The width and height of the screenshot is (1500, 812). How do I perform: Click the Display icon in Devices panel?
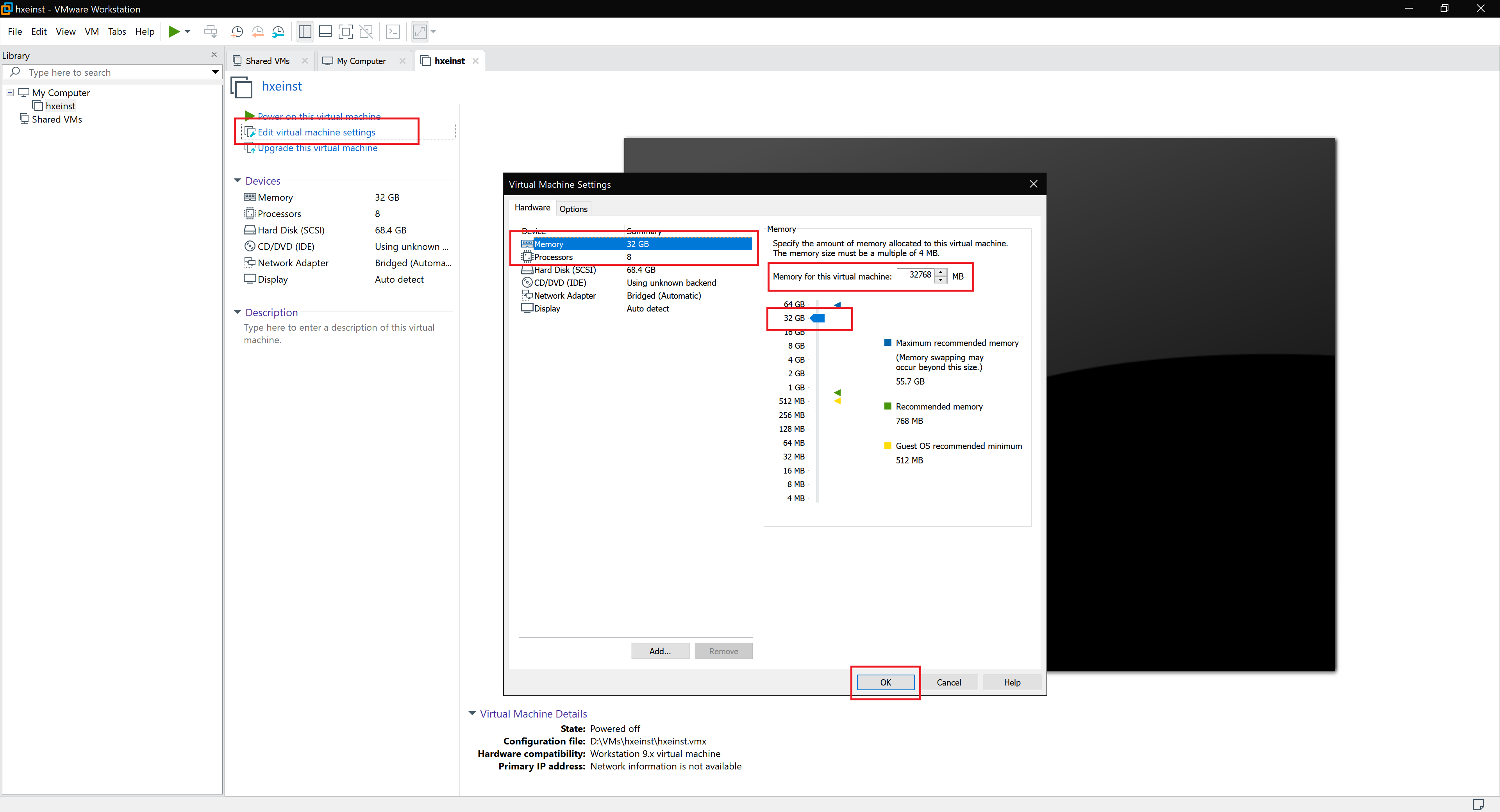(250, 279)
